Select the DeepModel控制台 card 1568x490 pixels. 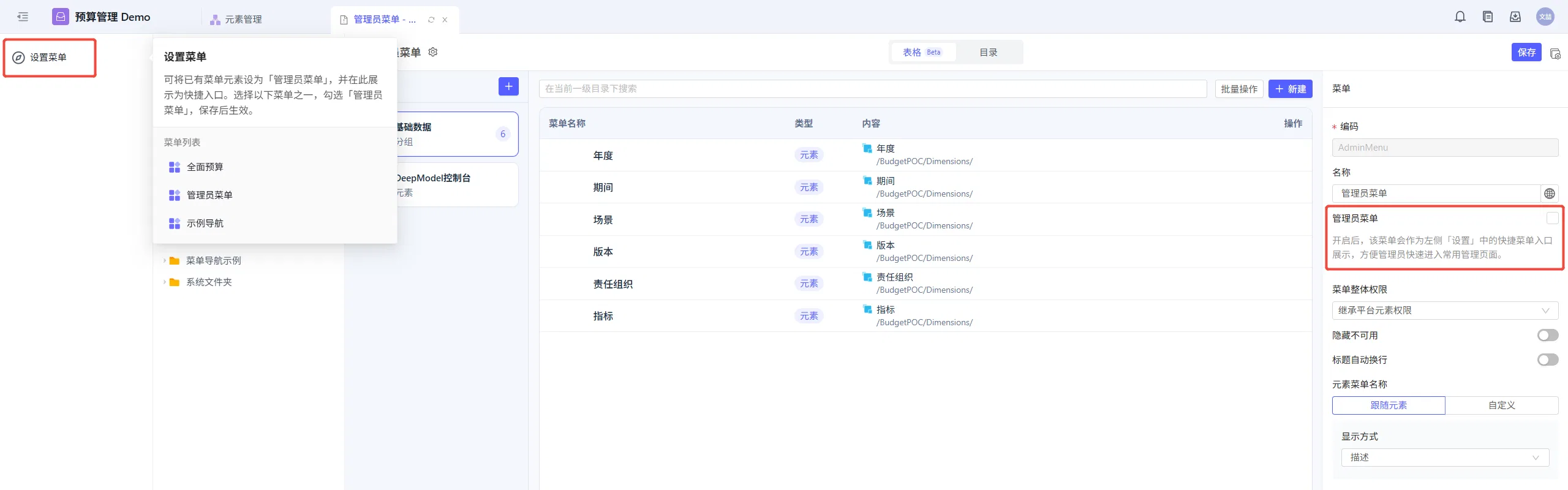click(x=457, y=185)
